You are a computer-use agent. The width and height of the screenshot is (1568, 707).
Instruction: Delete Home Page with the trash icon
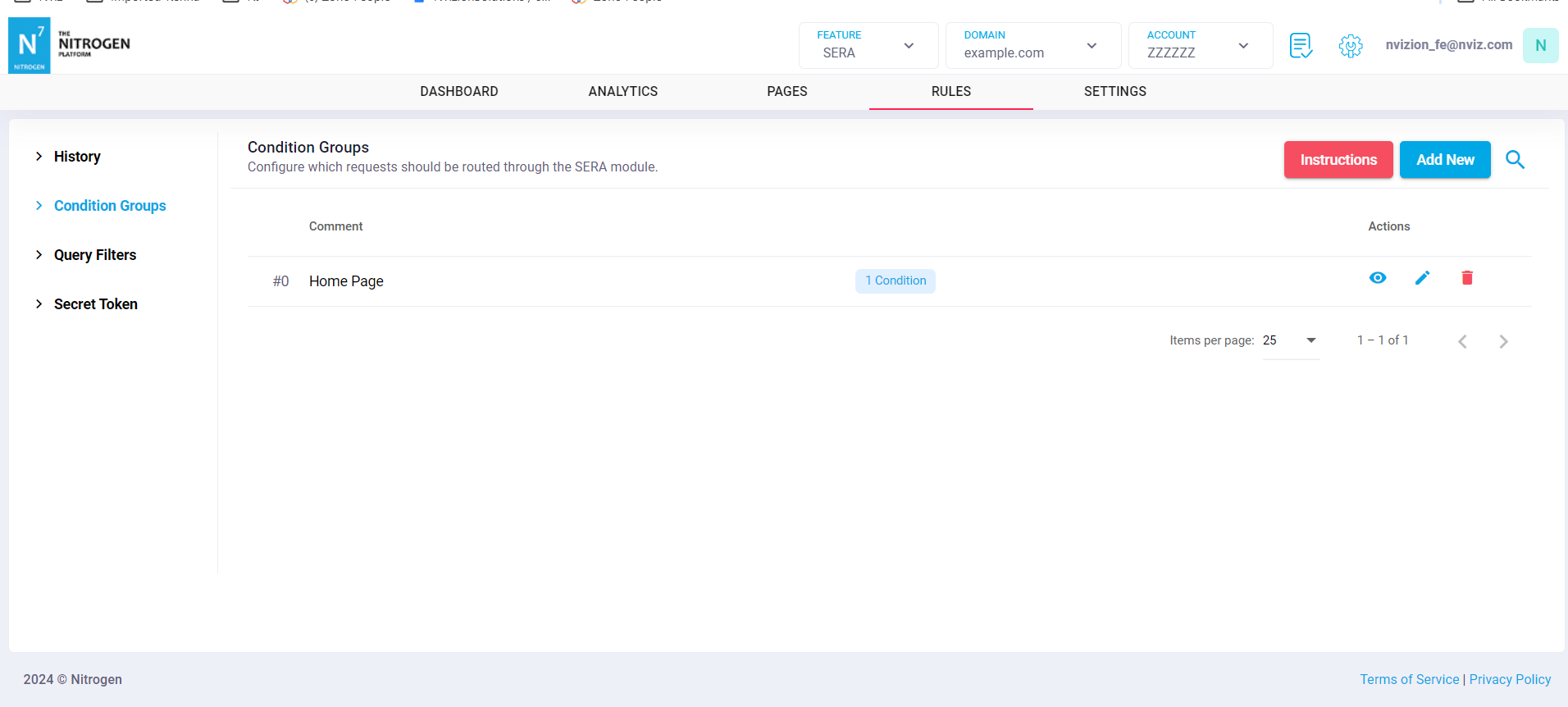[x=1467, y=278]
